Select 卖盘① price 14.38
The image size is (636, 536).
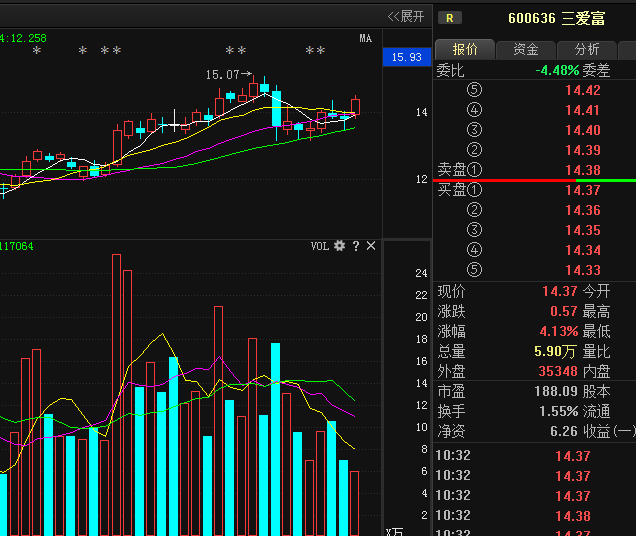(583, 170)
